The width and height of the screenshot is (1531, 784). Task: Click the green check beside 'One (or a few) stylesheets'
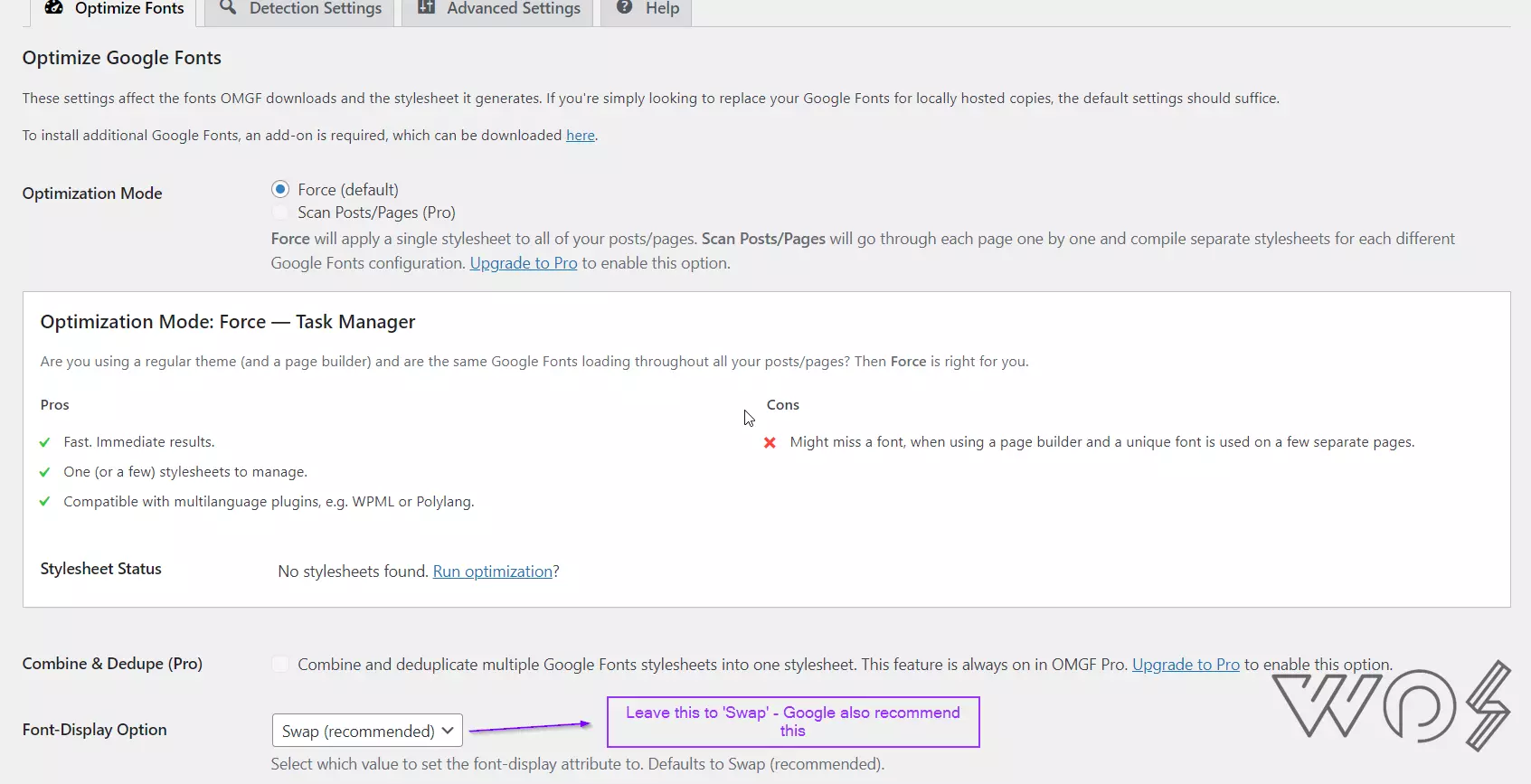tap(45, 472)
